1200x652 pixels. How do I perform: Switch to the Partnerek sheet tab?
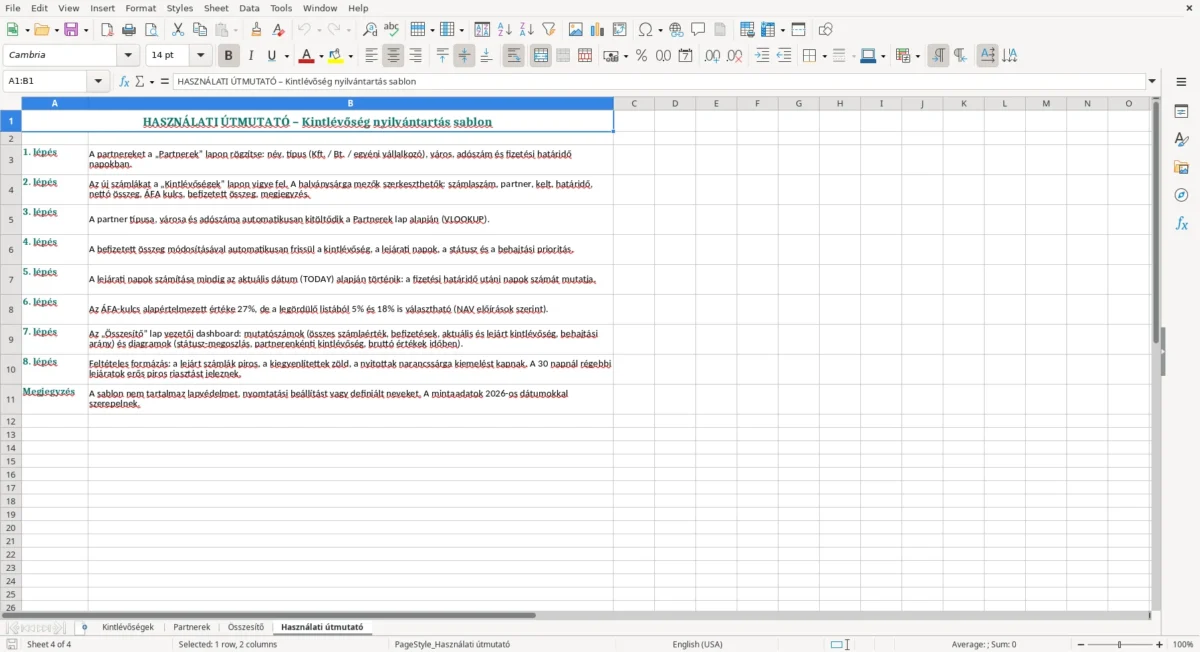[x=192, y=627]
